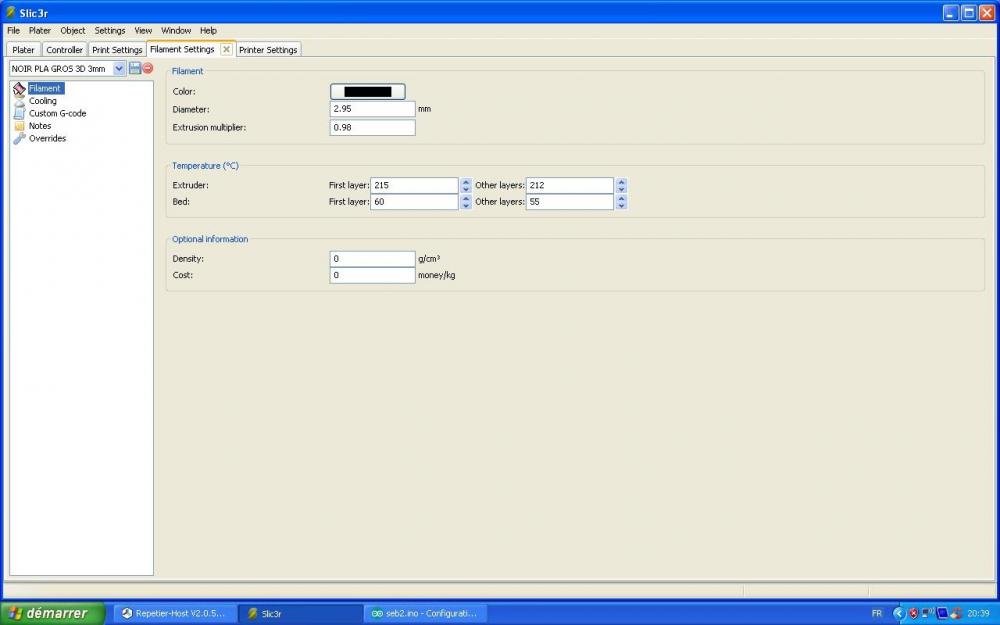Switch to the Print Settings tab
The image size is (1000, 625).
pyautogui.click(x=117, y=50)
